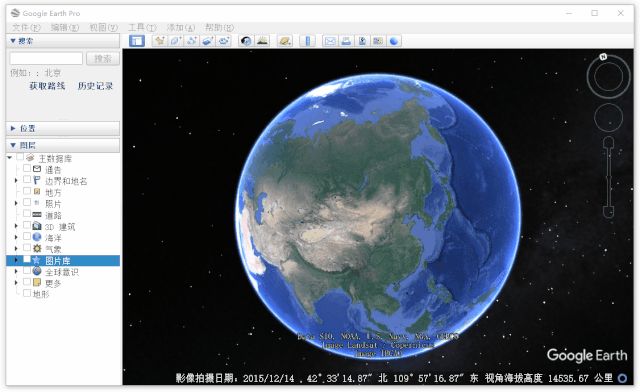640x392 pixels.
Task: Open the 工具 menu
Action: [x=142, y=27]
